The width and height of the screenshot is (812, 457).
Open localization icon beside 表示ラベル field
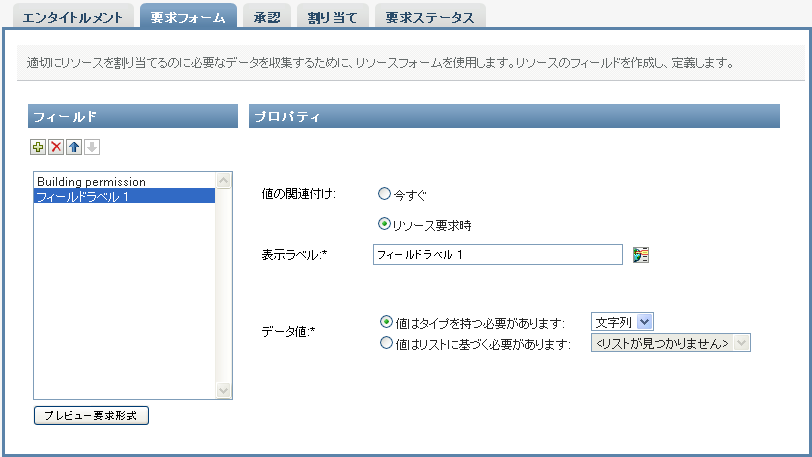pyautogui.click(x=641, y=255)
